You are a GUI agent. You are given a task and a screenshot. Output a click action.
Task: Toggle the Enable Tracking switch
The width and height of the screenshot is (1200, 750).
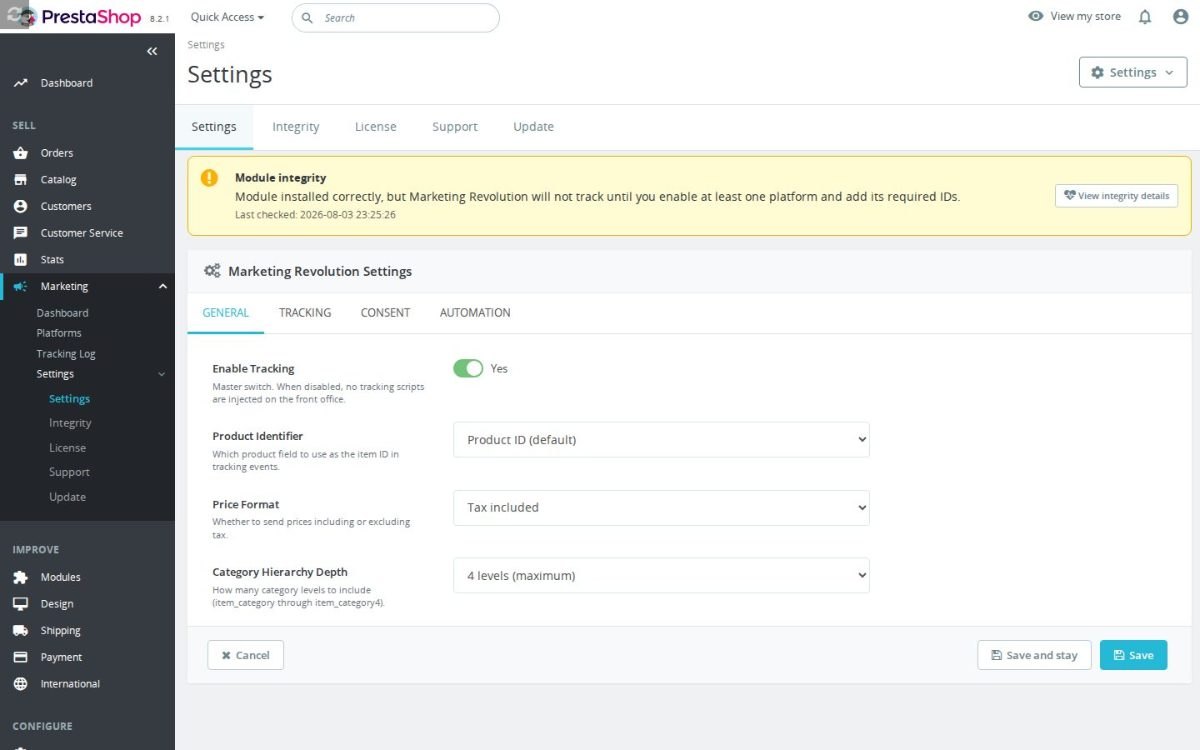(x=468, y=368)
